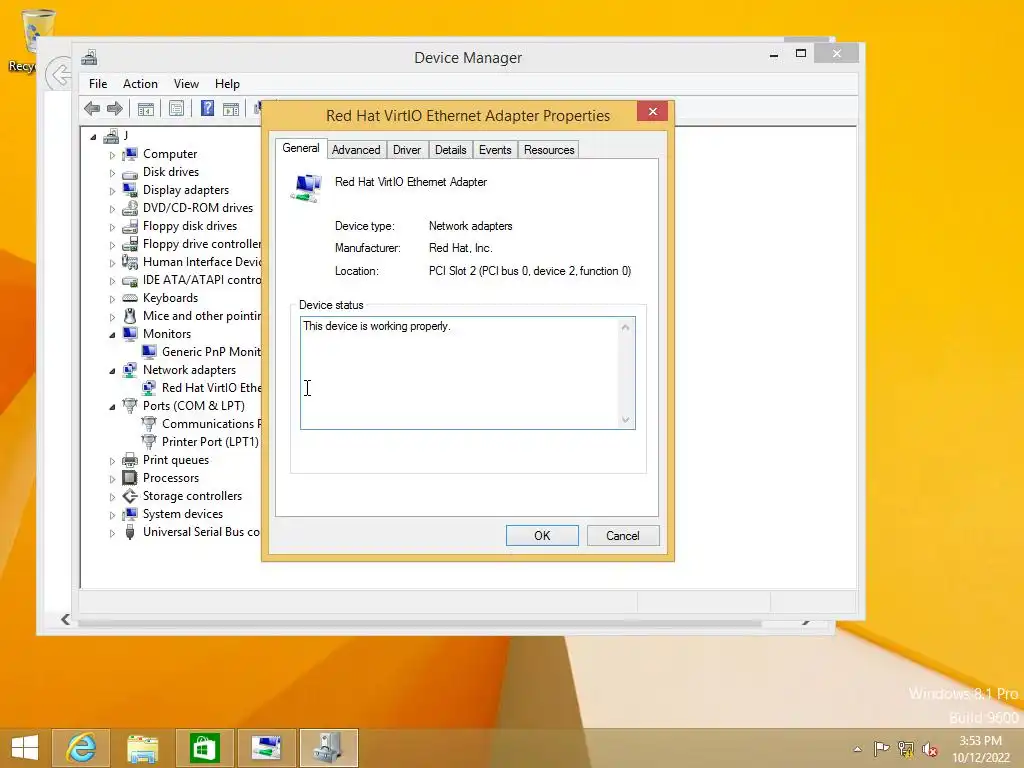Select the DVD/CD-ROM drives category icon
The image size is (1024, 768).
[130, 208]
